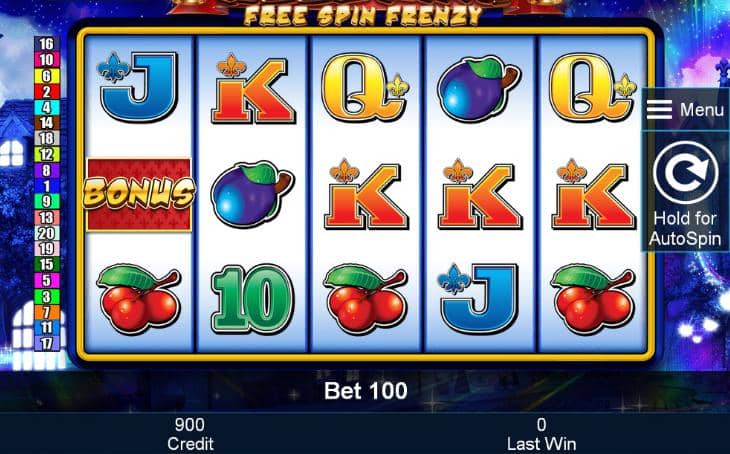This screenshot has height=454, width=730.
Task: Click the Q symbol at the top of reel five
Action: (x=592, y=88)
